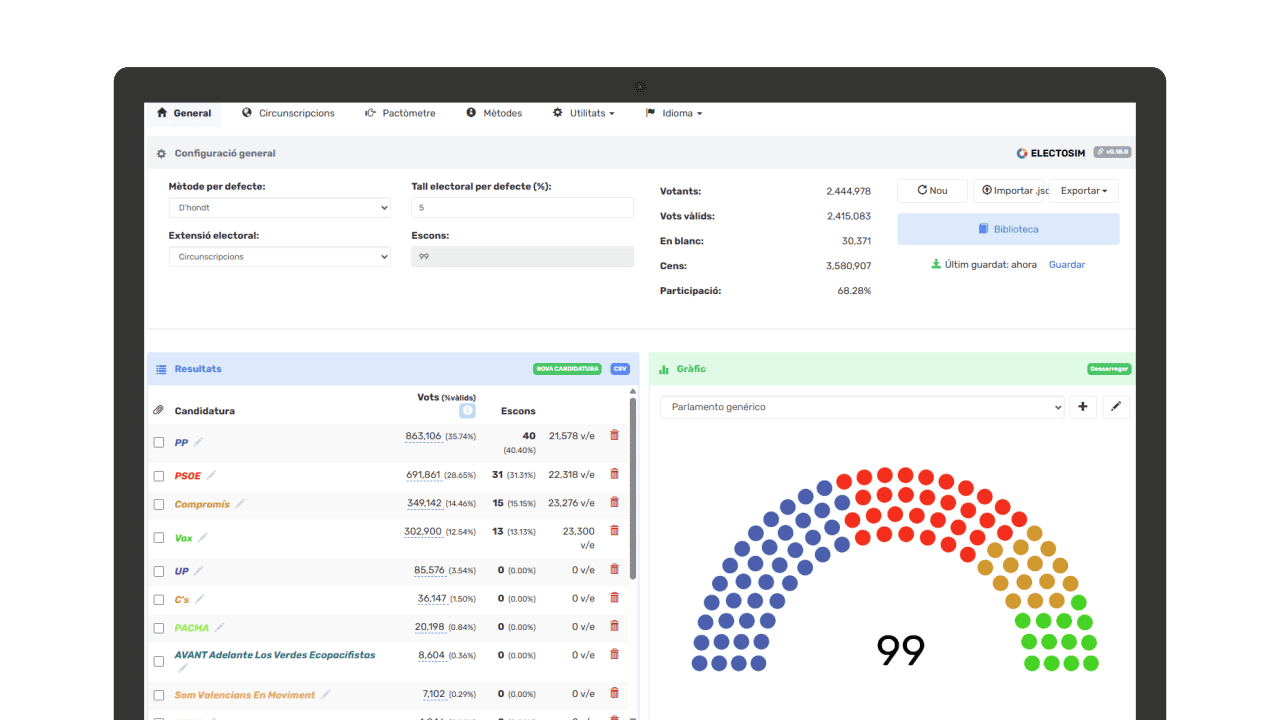Click the clock icon under the Vots header
Screen dimensions: 1280x720
pos(467,411)
